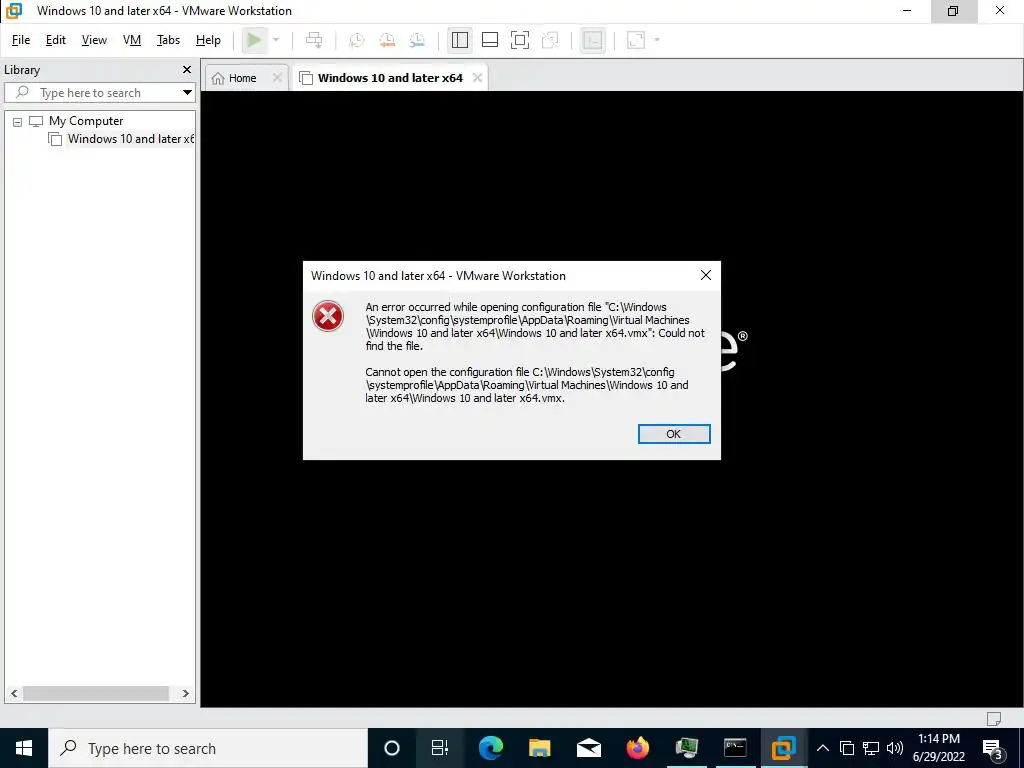Click the green Power On play button

coord(254,40)
